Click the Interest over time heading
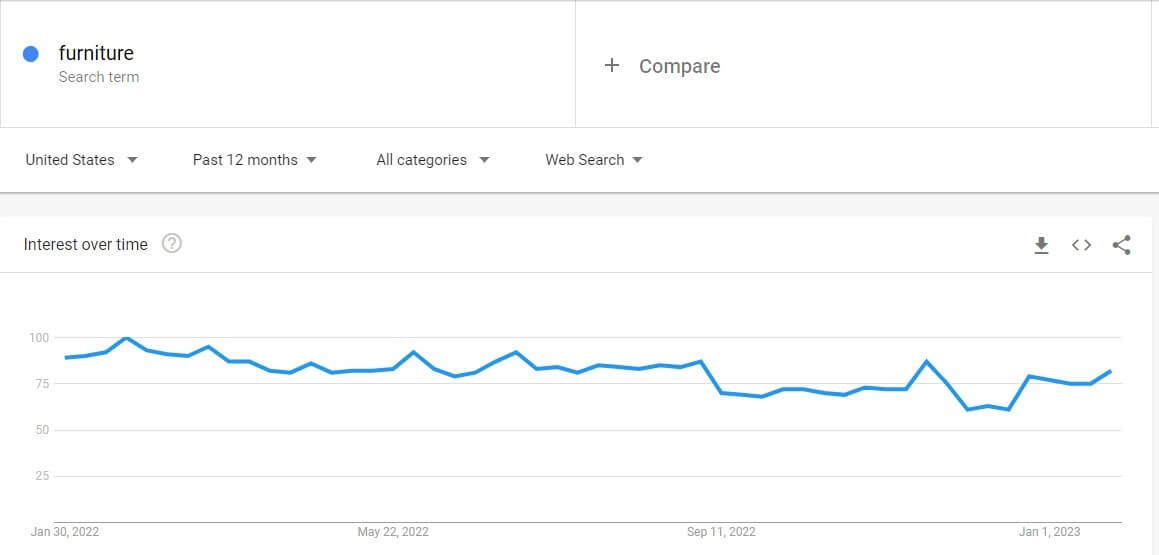 (86, 245)
